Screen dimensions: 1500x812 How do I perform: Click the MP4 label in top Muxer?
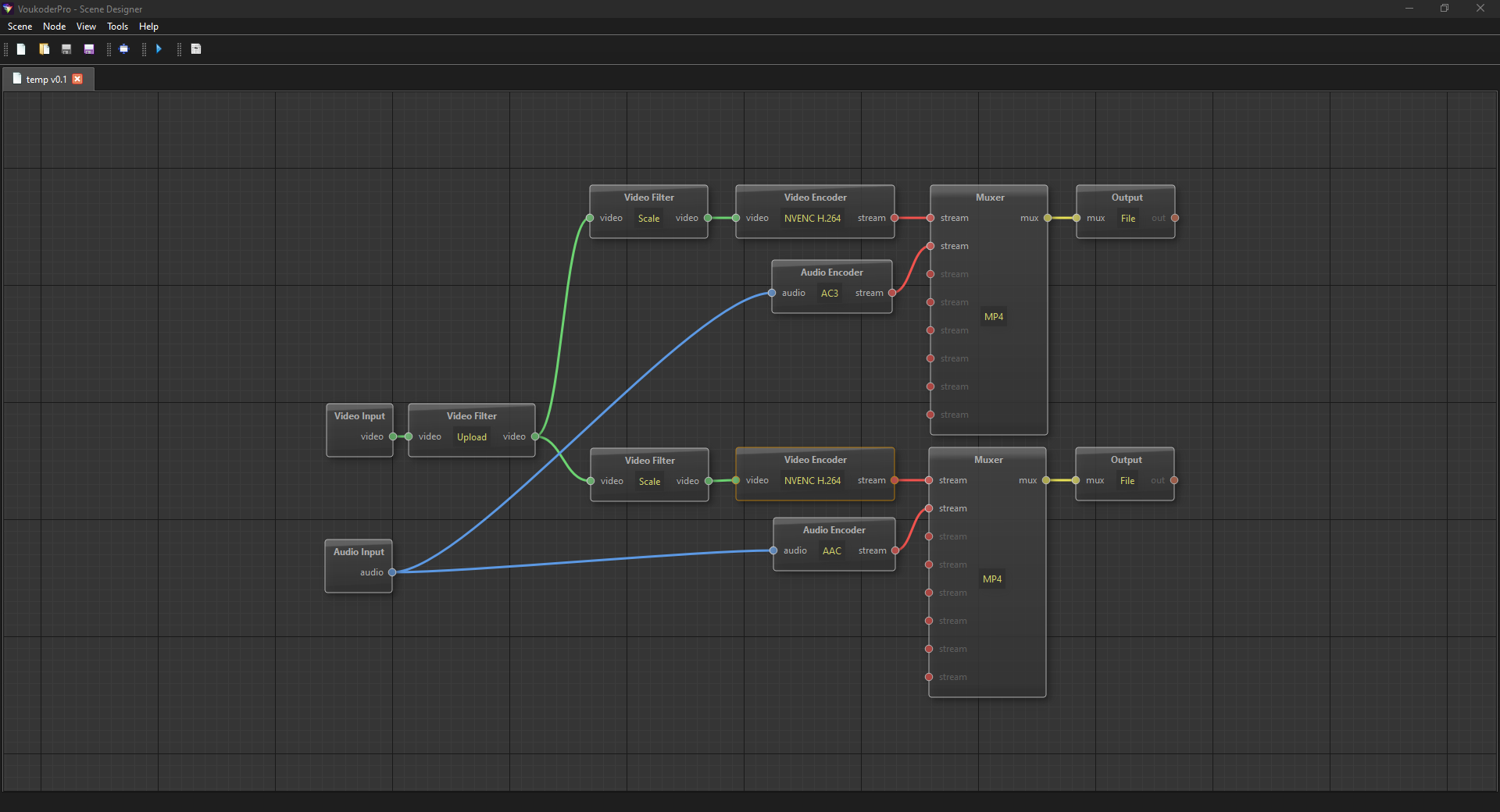point(993,317)
